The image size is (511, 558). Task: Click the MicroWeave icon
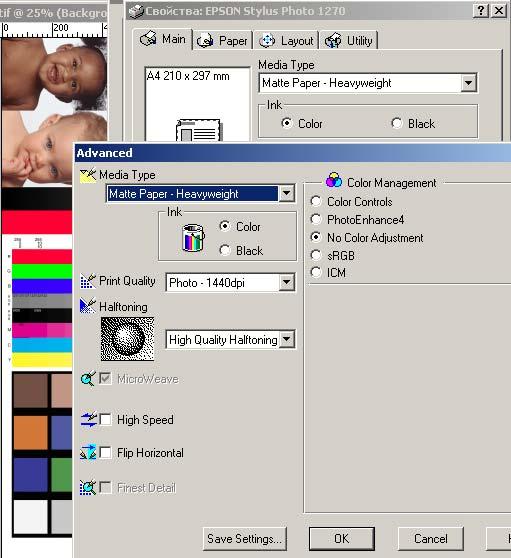[x=88, y=379]
